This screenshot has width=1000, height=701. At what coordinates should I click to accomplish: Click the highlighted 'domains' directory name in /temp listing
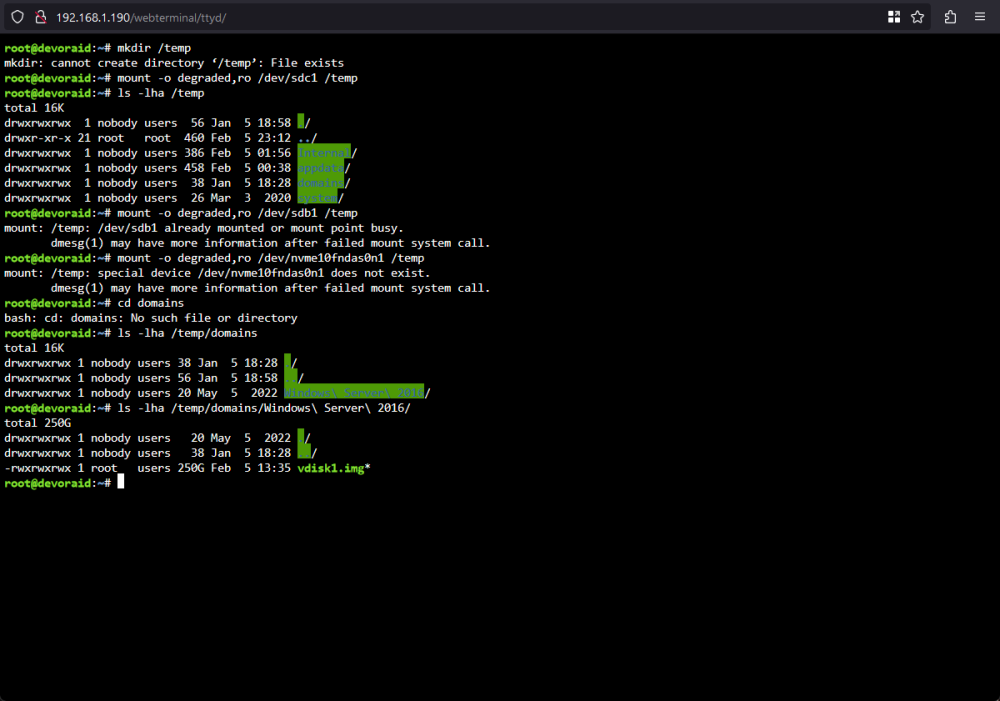(321, 183)
